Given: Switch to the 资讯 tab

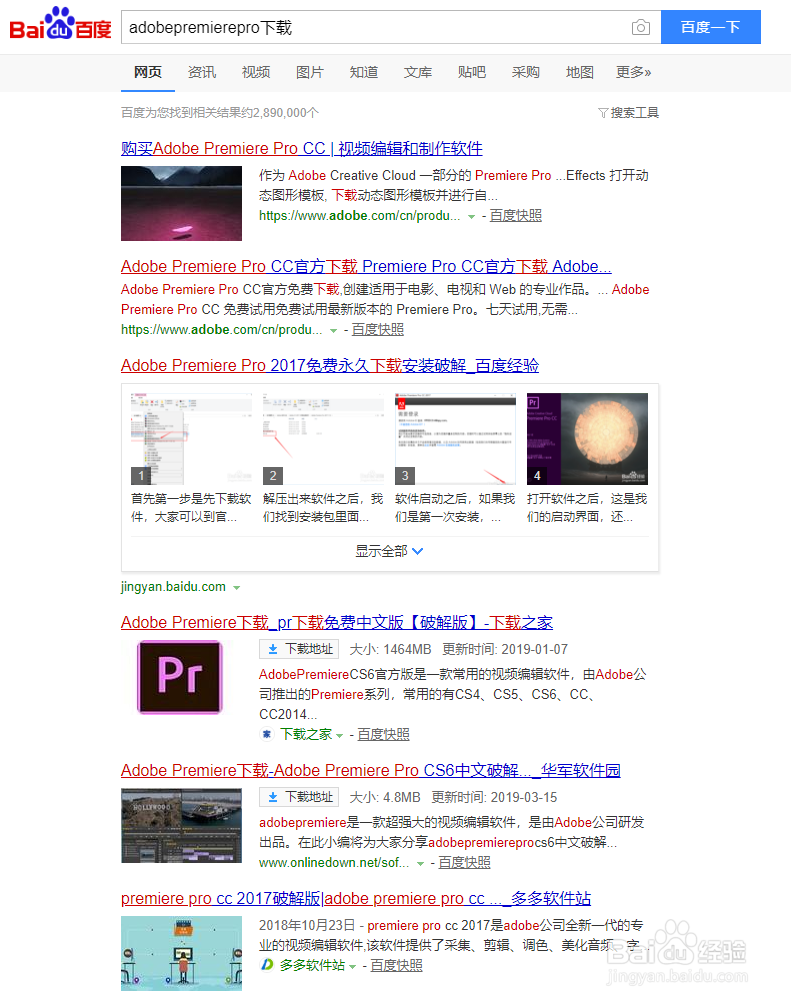Looking at the screenshot, I should [x=202, y=72].
